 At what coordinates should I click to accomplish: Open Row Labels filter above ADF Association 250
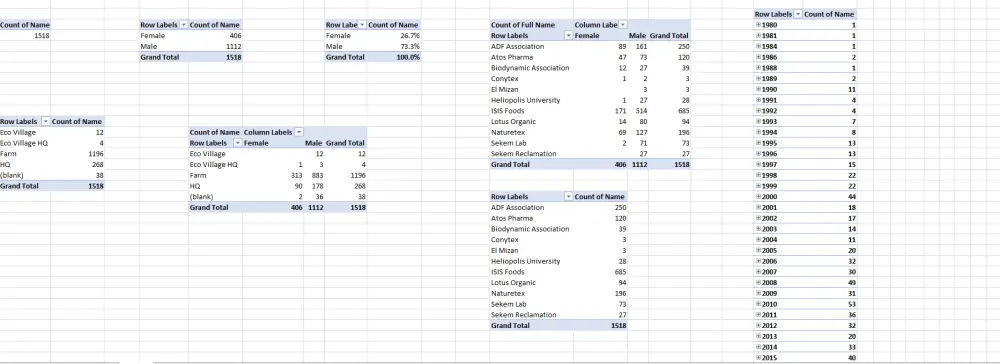[569, 196]
